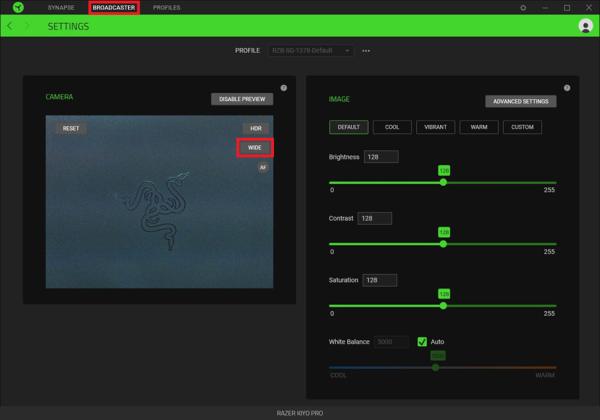Toggle the AF autofocus button
Viewport: 600px width, 420px height.
[263, 167]
